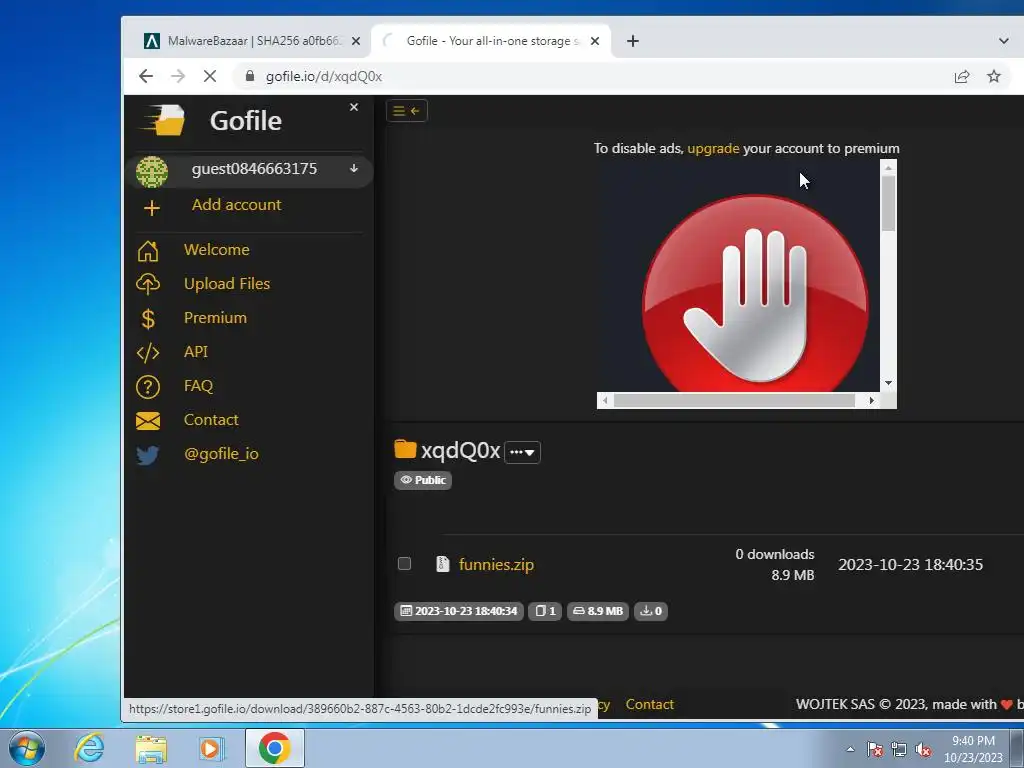
Task: Close the Gofile sidebar with X
Action: (x=354, y=107)
